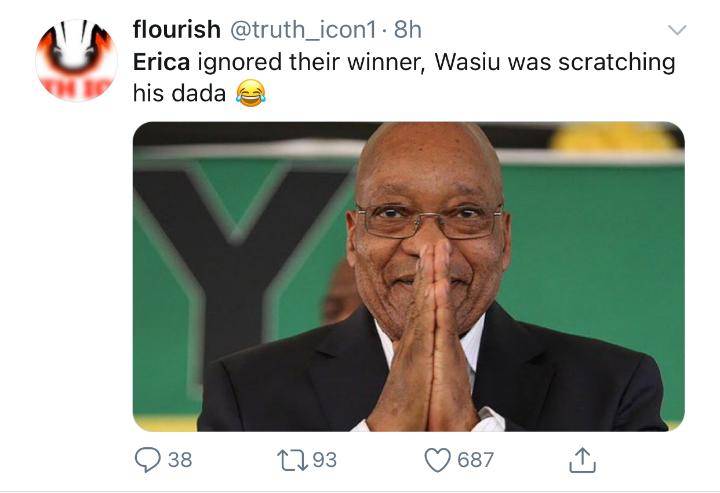Retweet this post using the arrows icon
Screen dimensions: 720x493
(292, 460)
